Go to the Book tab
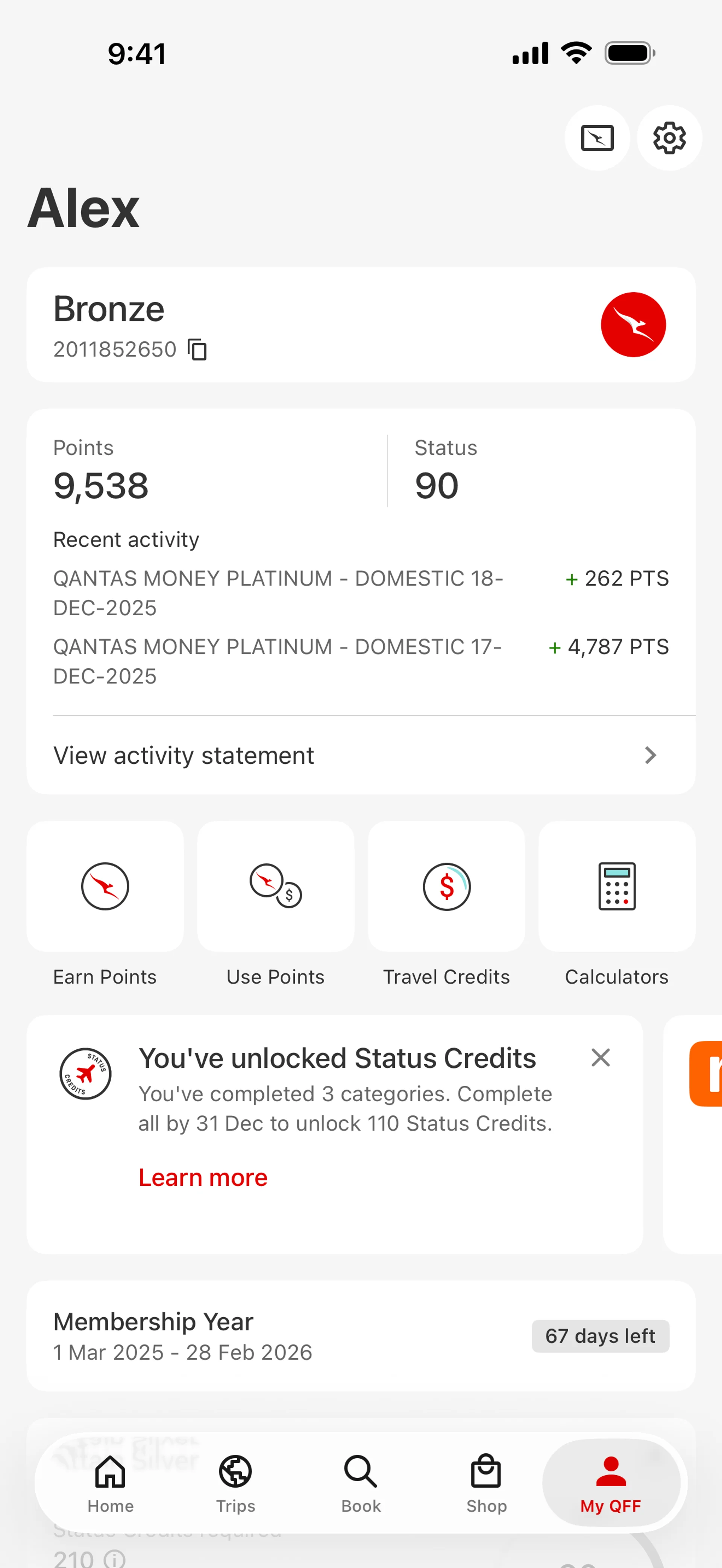722x1568 pixels. [x=360, y=1483]
